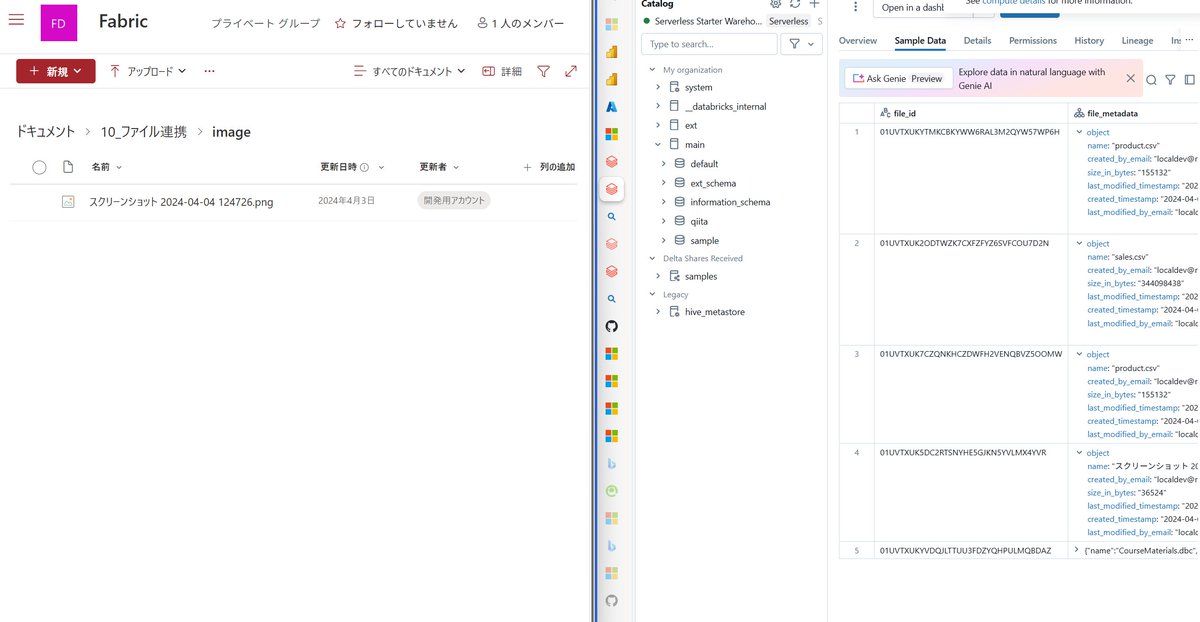
Task: Refresh the Catalog tree
Action: point(795,4)
